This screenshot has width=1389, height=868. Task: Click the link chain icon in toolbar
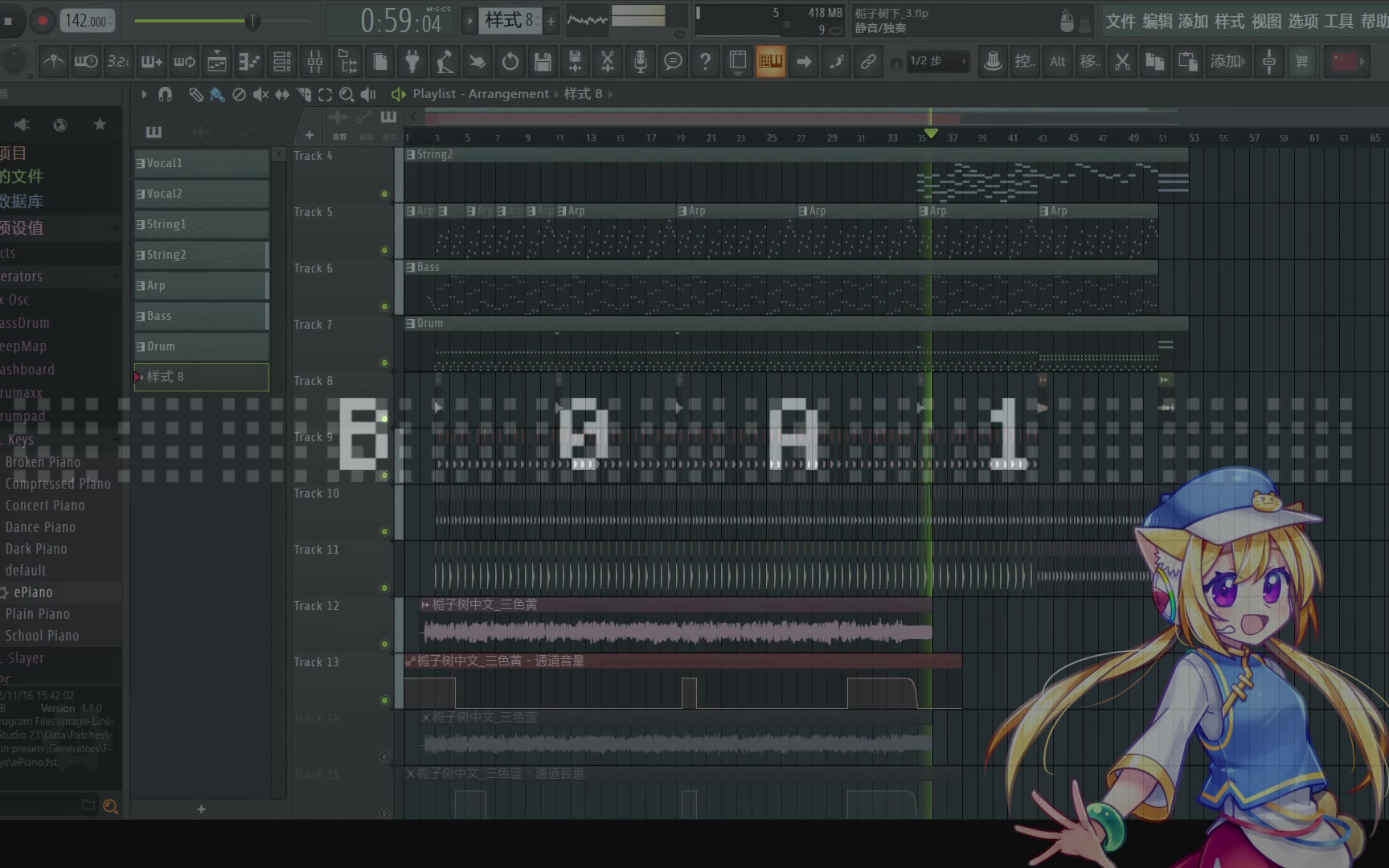[x=868, y=61]
